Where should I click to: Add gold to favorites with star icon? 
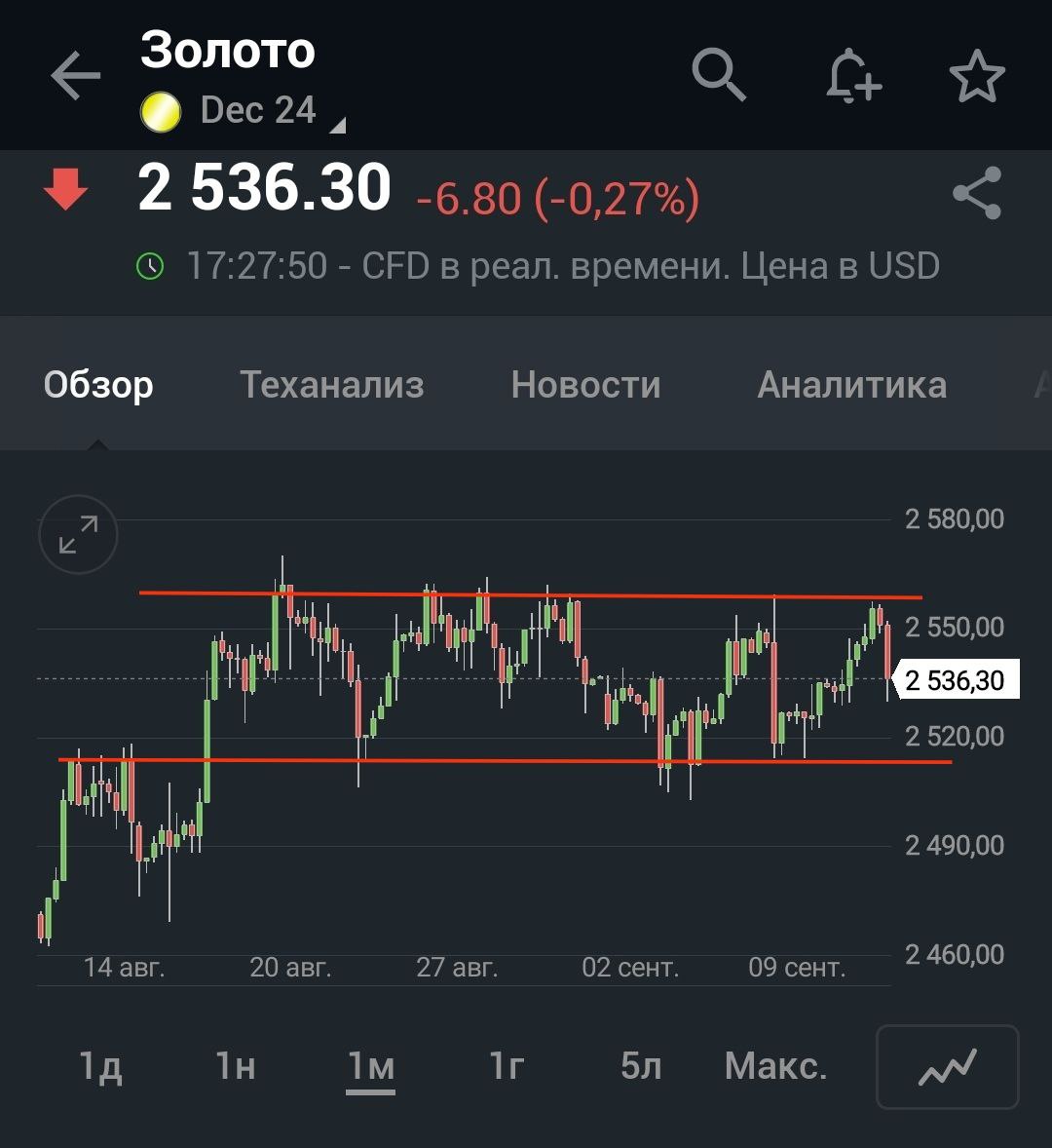(x=977, y=77)
